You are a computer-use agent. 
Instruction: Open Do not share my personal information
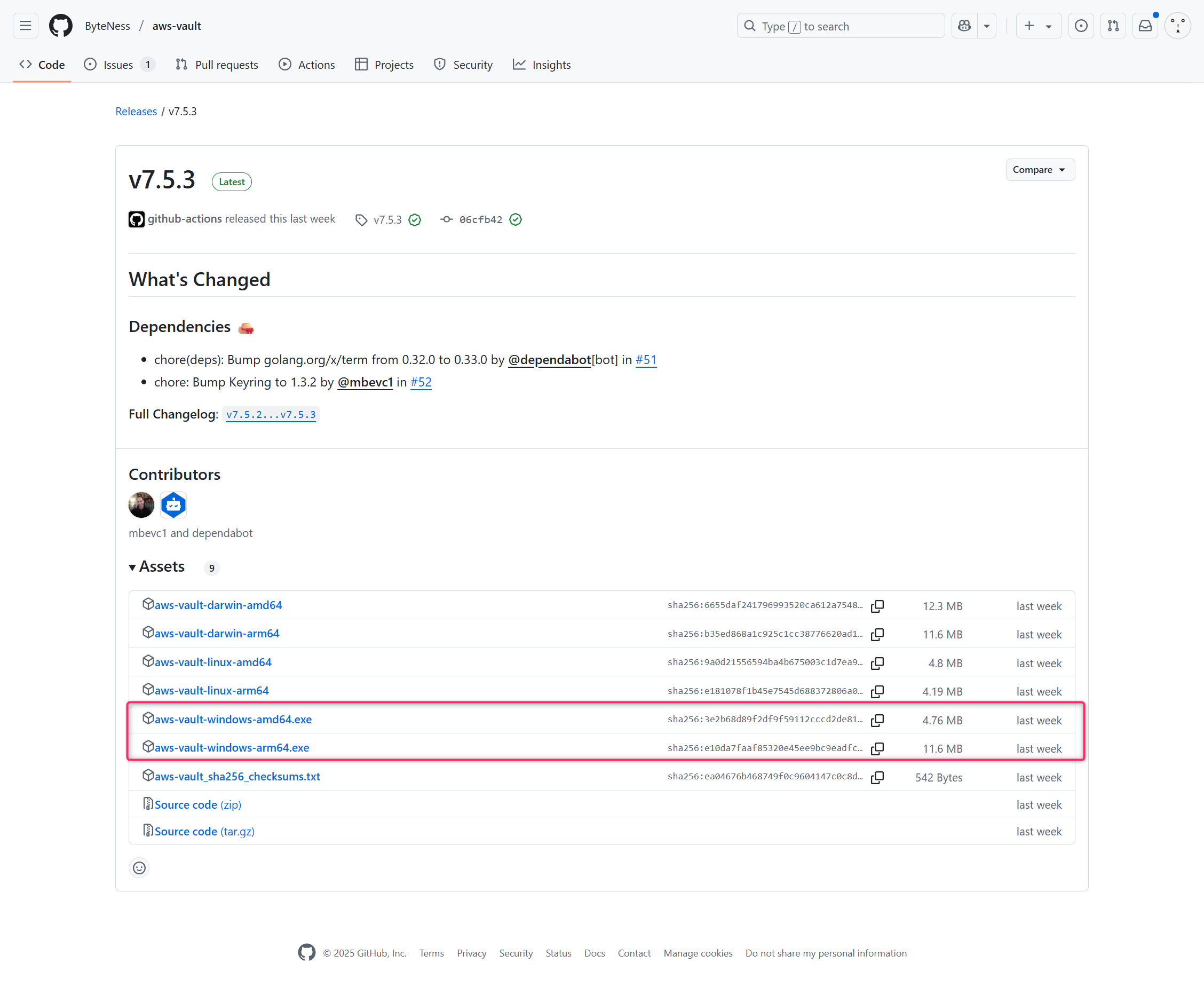(x=826, y=953)
